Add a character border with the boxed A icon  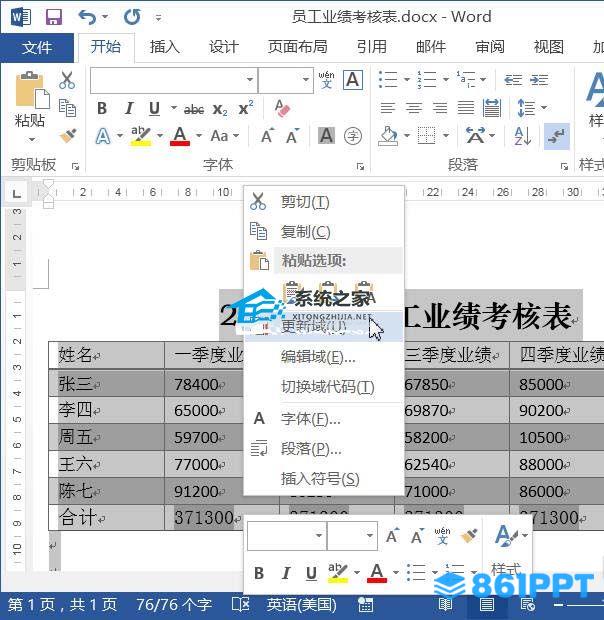[353, 80]
